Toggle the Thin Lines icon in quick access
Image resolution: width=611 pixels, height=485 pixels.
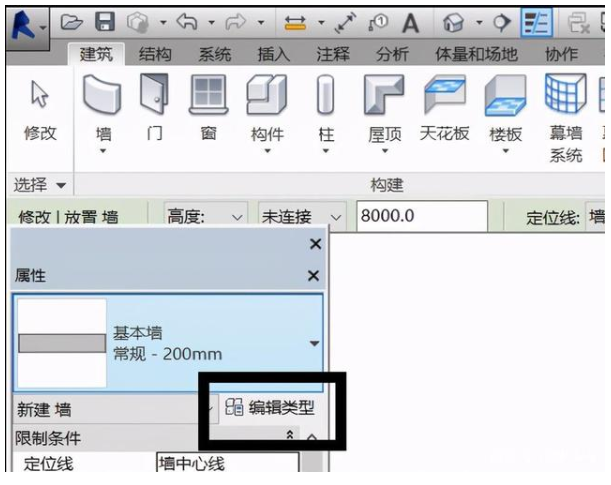pos(537,21)
